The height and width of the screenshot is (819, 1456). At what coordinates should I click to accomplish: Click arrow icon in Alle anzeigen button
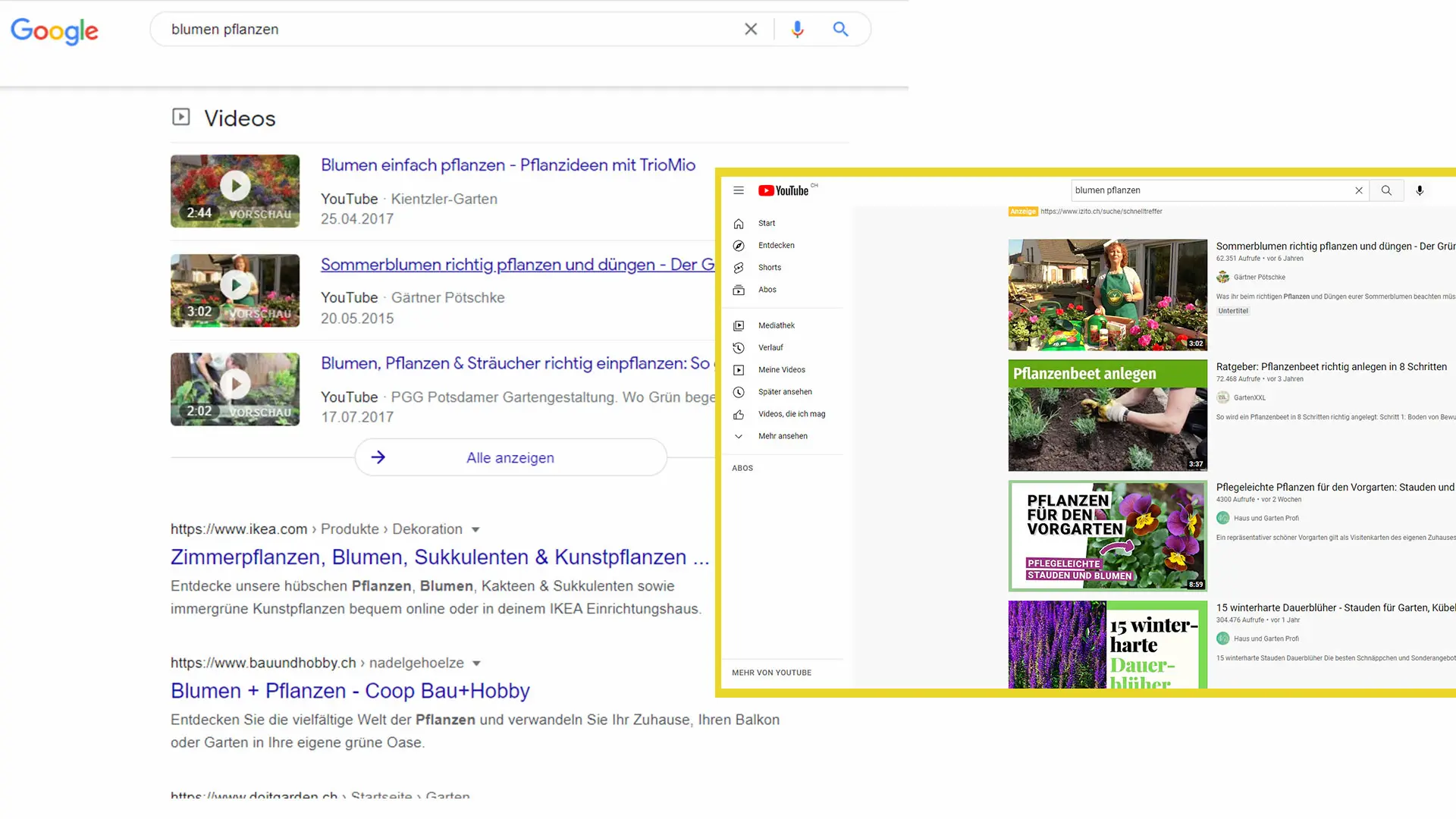click(378, 457)
